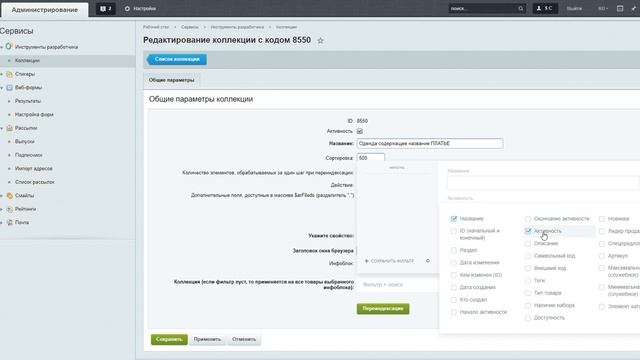
Task: Click the green Сохранить button
Action: (x=169, y=340)
